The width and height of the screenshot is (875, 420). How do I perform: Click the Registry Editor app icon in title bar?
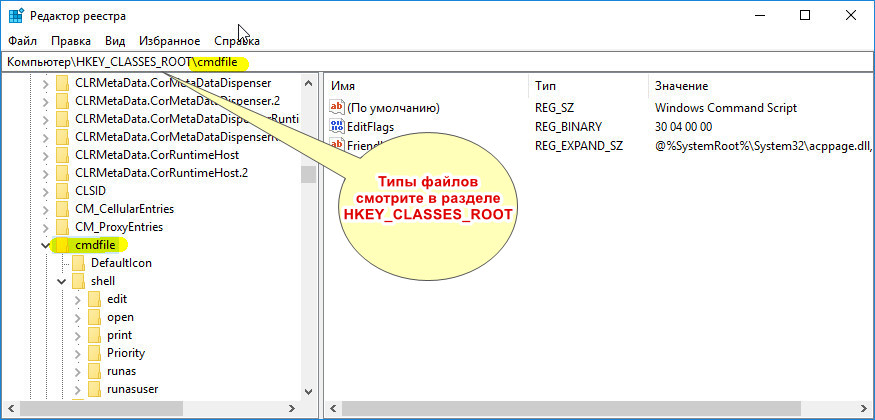(16, 16)
